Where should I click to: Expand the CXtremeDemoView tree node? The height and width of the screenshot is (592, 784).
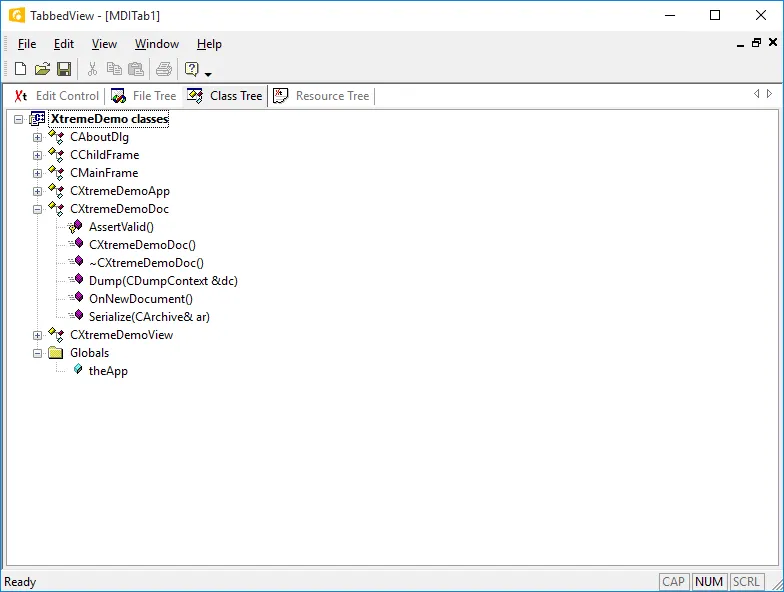(x=38, y=336)
